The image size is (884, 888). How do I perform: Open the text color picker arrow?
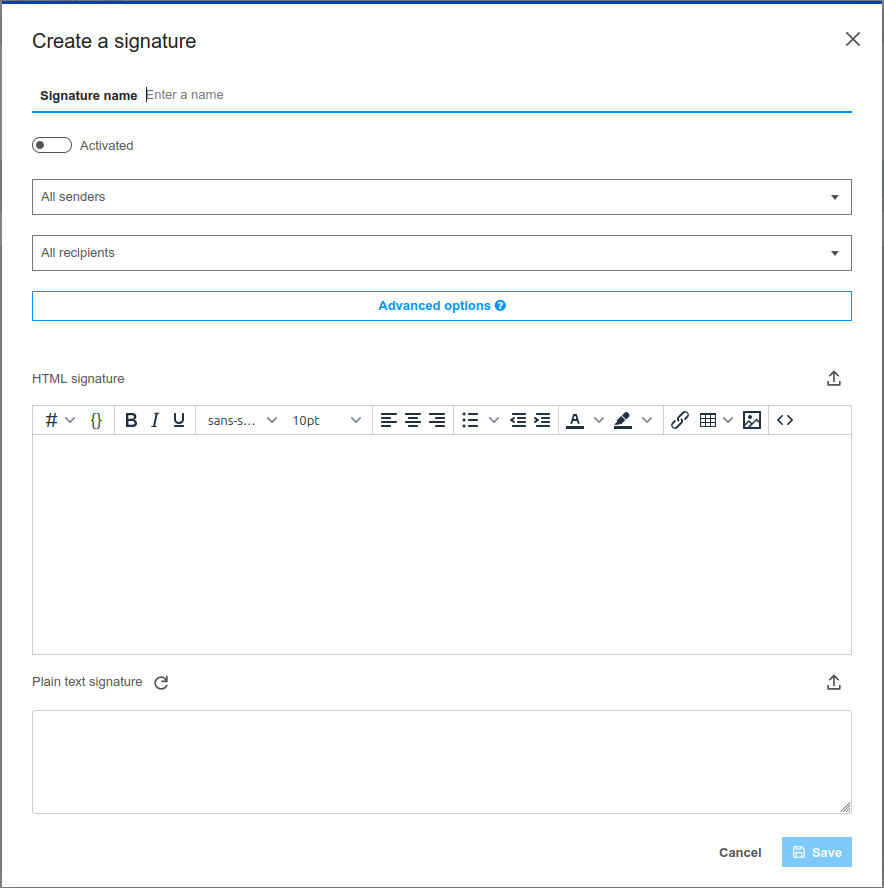(599, 421)
